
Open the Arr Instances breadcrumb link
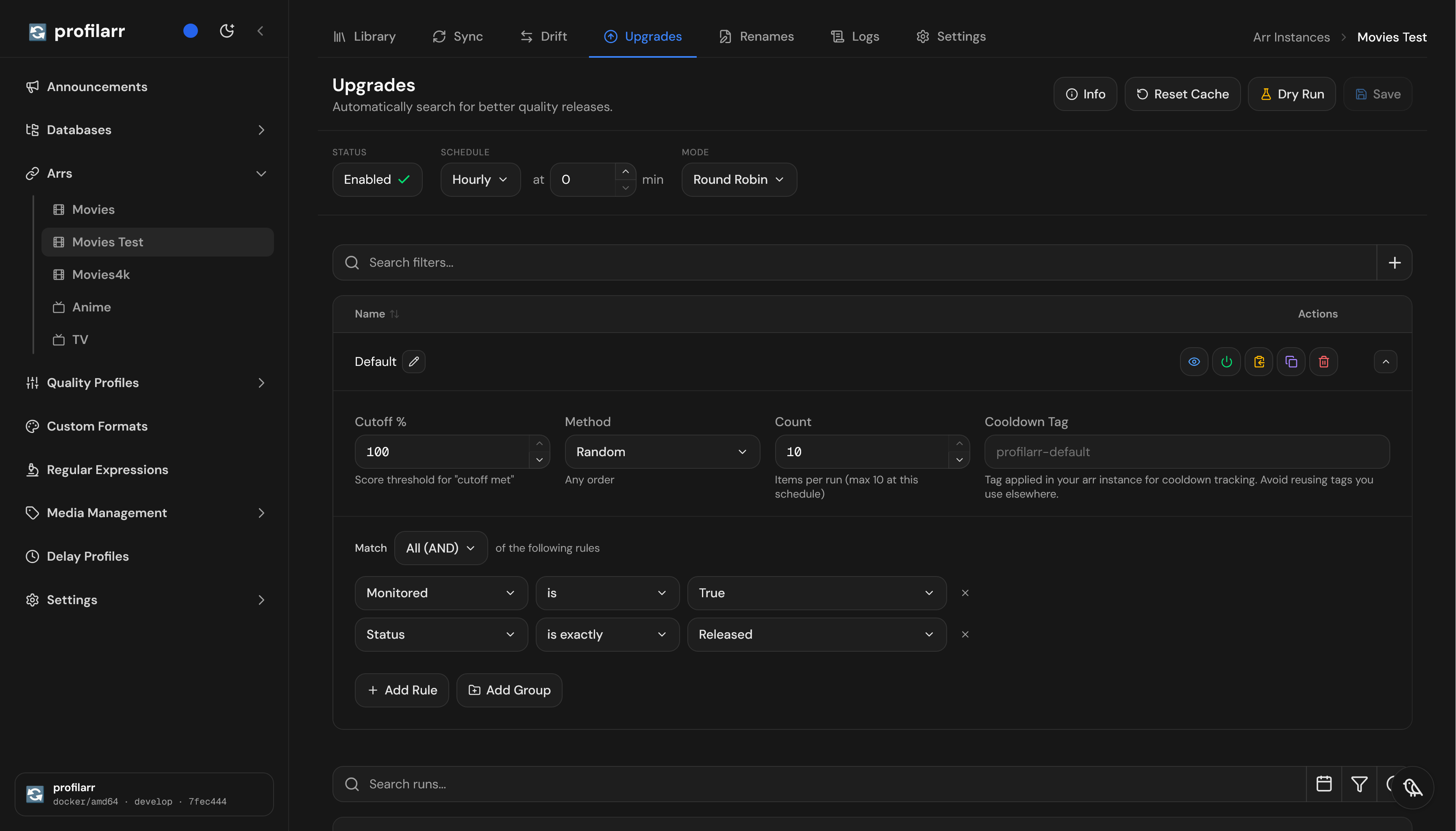tap(1291, 37)
